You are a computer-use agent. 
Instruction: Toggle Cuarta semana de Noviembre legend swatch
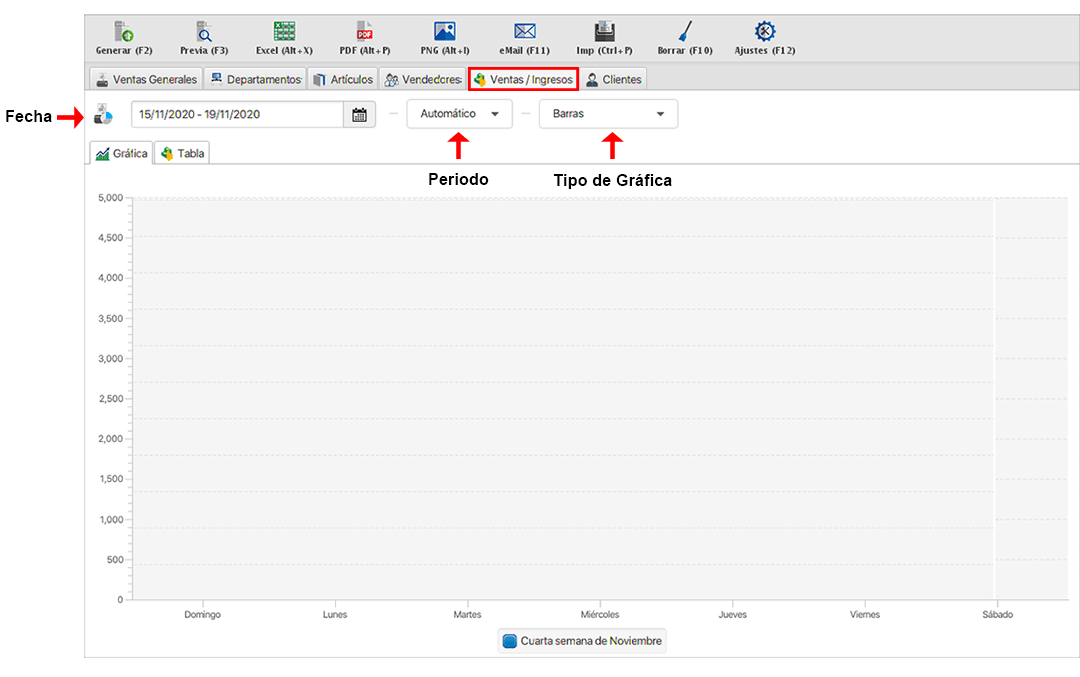(510, 641)
